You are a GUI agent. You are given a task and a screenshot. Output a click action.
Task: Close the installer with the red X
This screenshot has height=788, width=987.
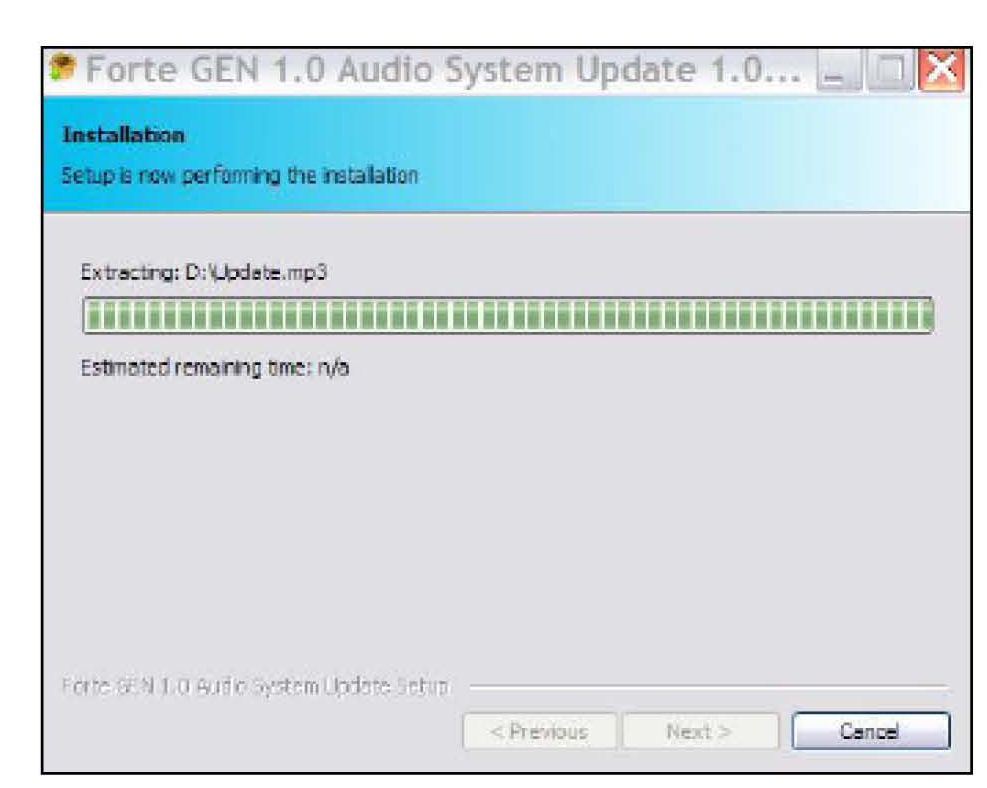click(942, 70)
